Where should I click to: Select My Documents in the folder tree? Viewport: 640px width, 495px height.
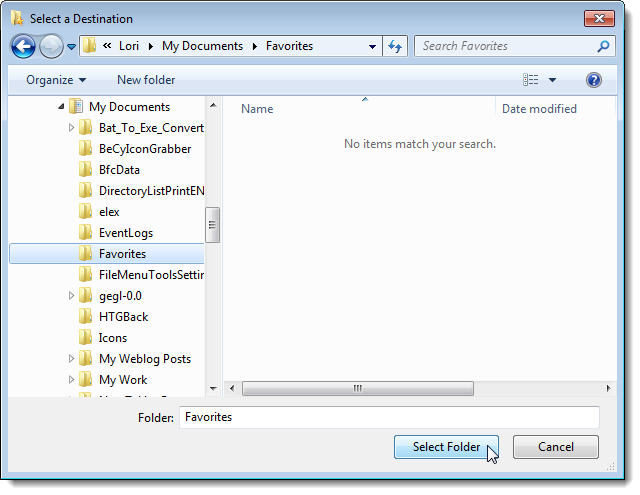[x=129, y=107]
